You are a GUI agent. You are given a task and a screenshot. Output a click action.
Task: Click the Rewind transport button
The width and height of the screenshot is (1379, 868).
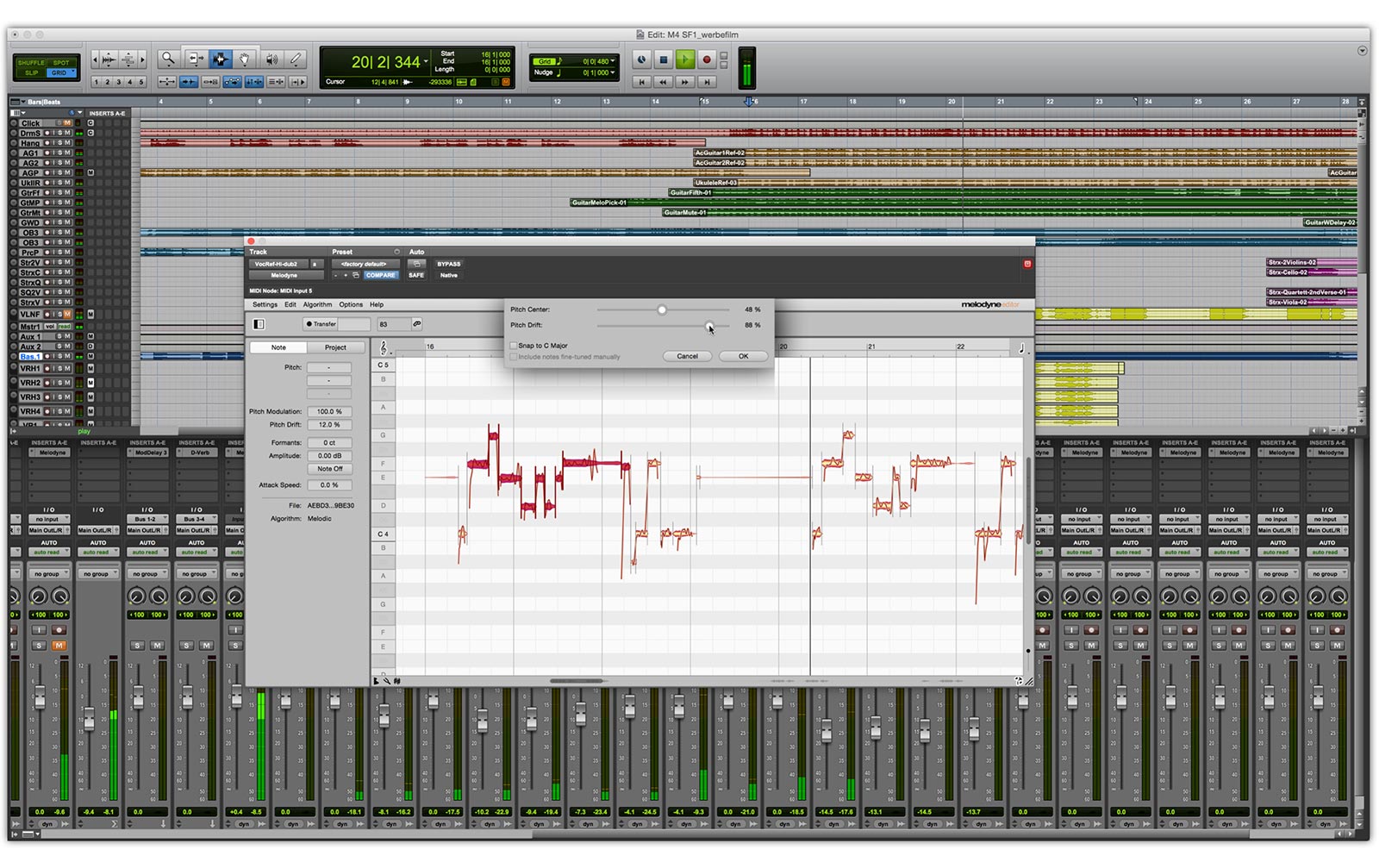(x=663, y=82)
